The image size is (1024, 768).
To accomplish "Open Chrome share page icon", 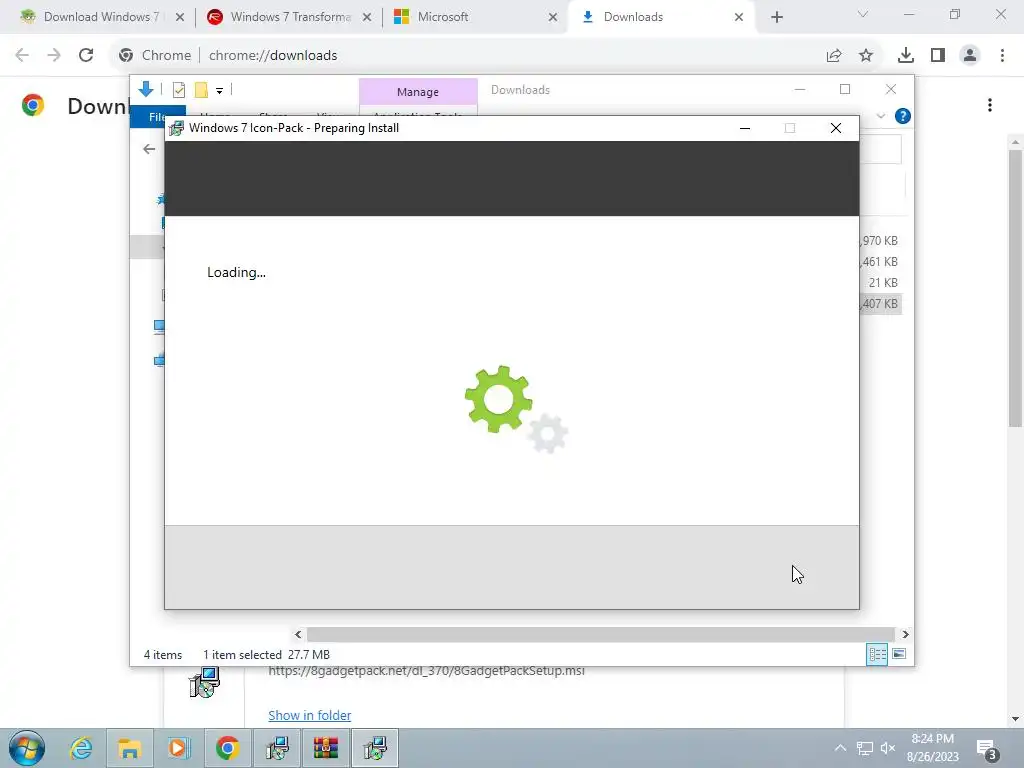I will click(x=834, y=56).
